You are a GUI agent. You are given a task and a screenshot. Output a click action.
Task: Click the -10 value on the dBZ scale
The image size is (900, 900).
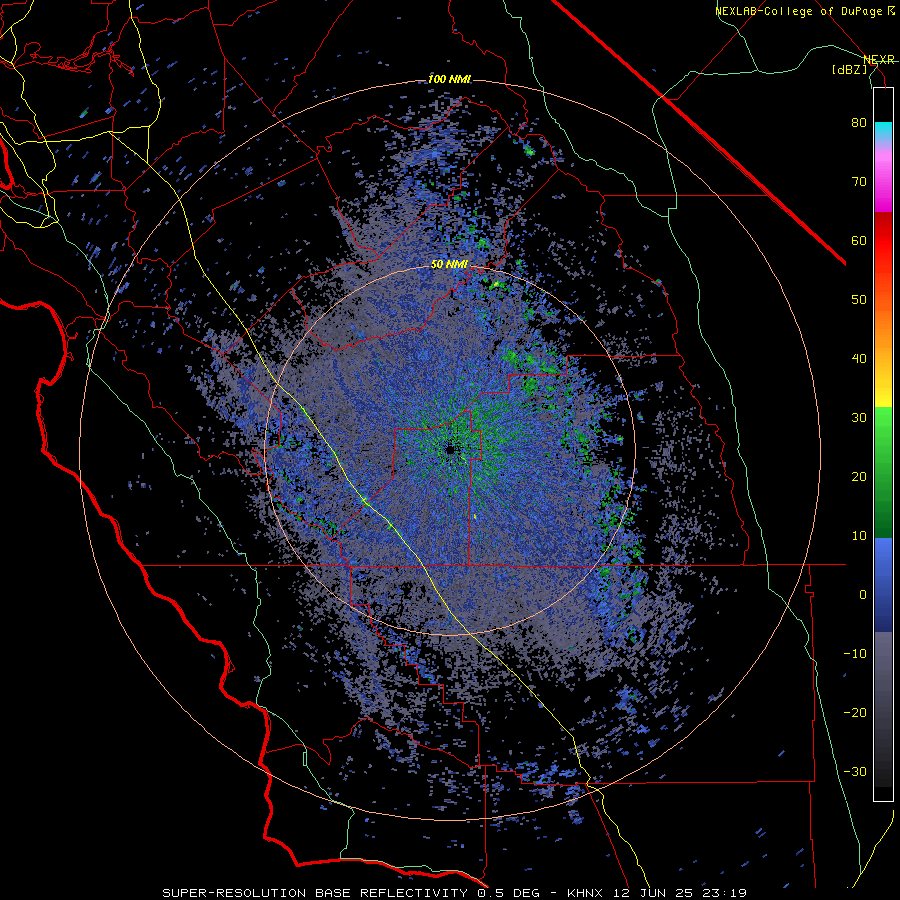pyautogui.click(x=855, y=654)
